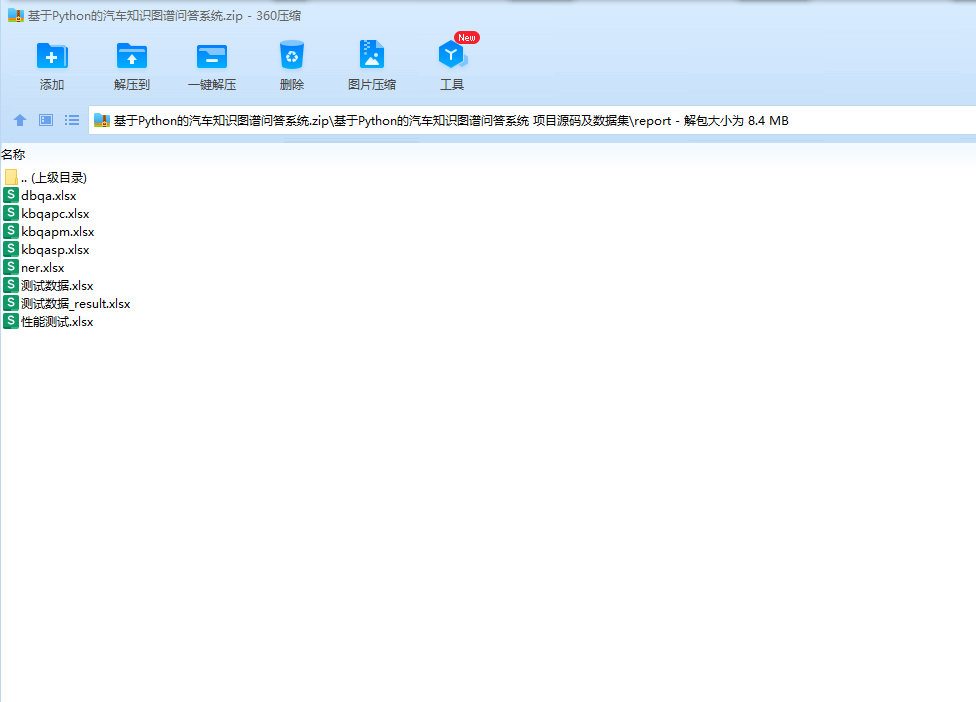This screenshot has width=976, height=702.
Task: Click the spreadsheet icon of kbqasp.xlsx
Action: tap(11, 250)
